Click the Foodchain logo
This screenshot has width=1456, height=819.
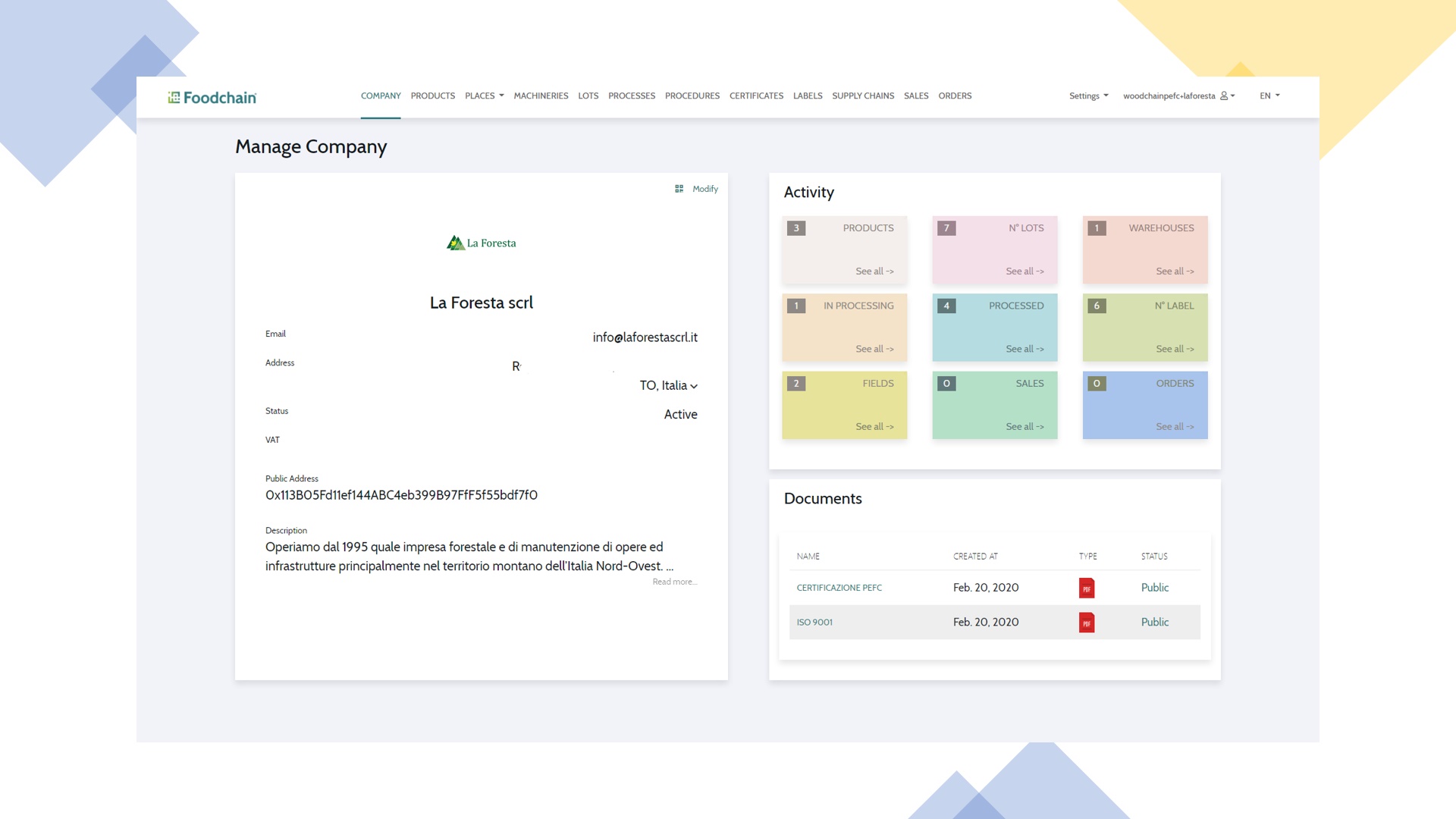[x=212, y=97]
